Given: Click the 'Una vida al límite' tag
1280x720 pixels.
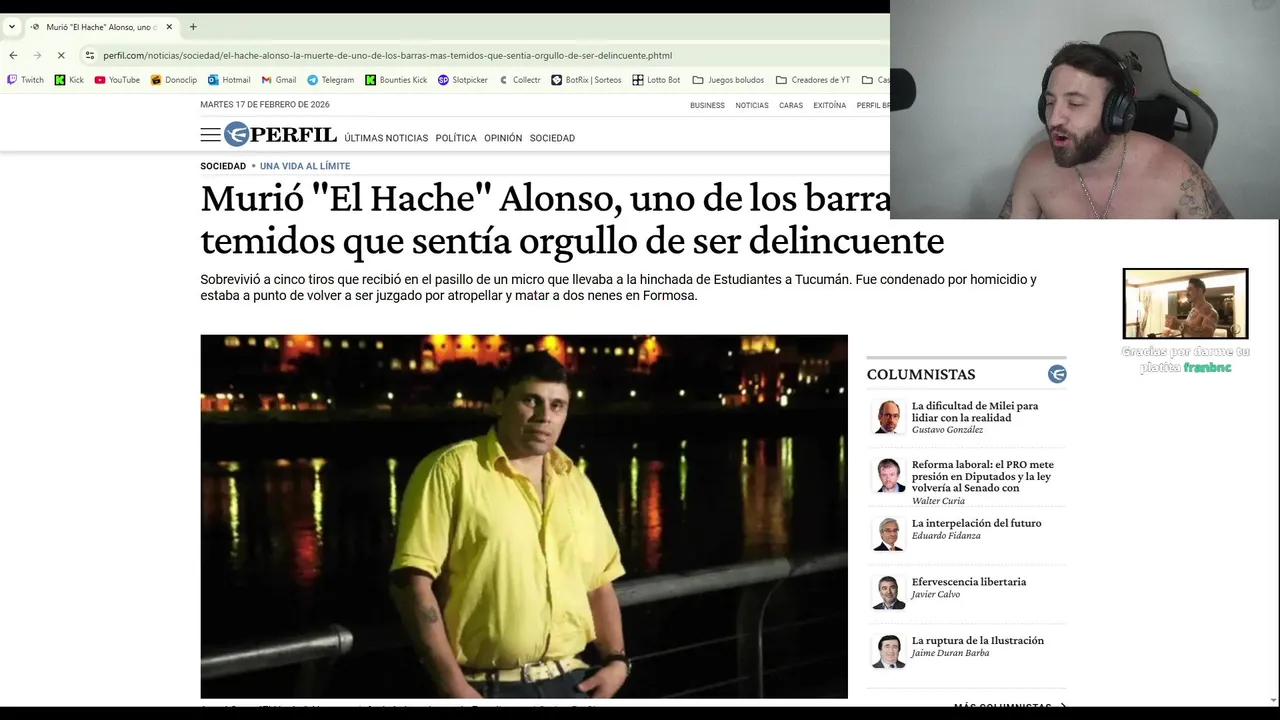Looking at the screenshot, I should click(x=305, y=166).
